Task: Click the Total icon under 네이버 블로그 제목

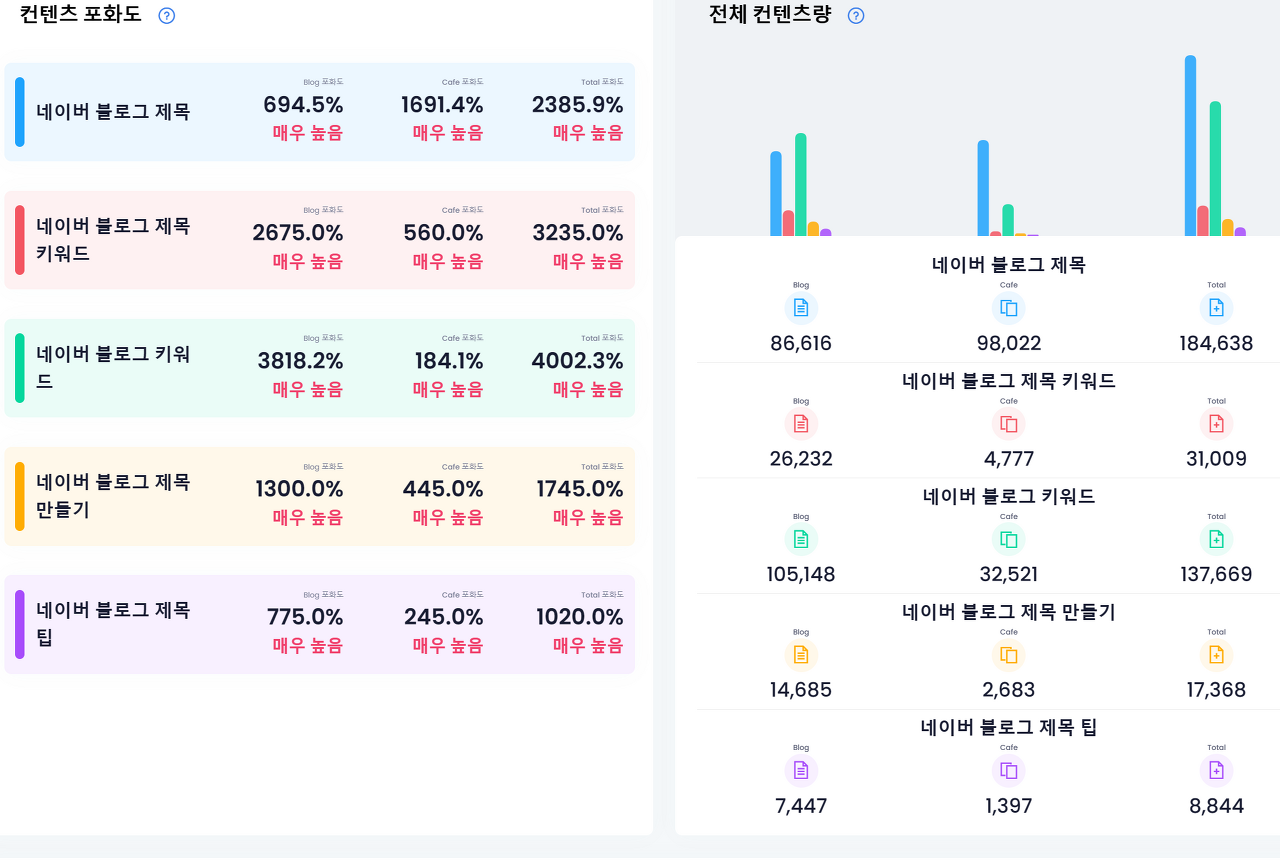Action: pyautogui.click(x=1216, y=308)
